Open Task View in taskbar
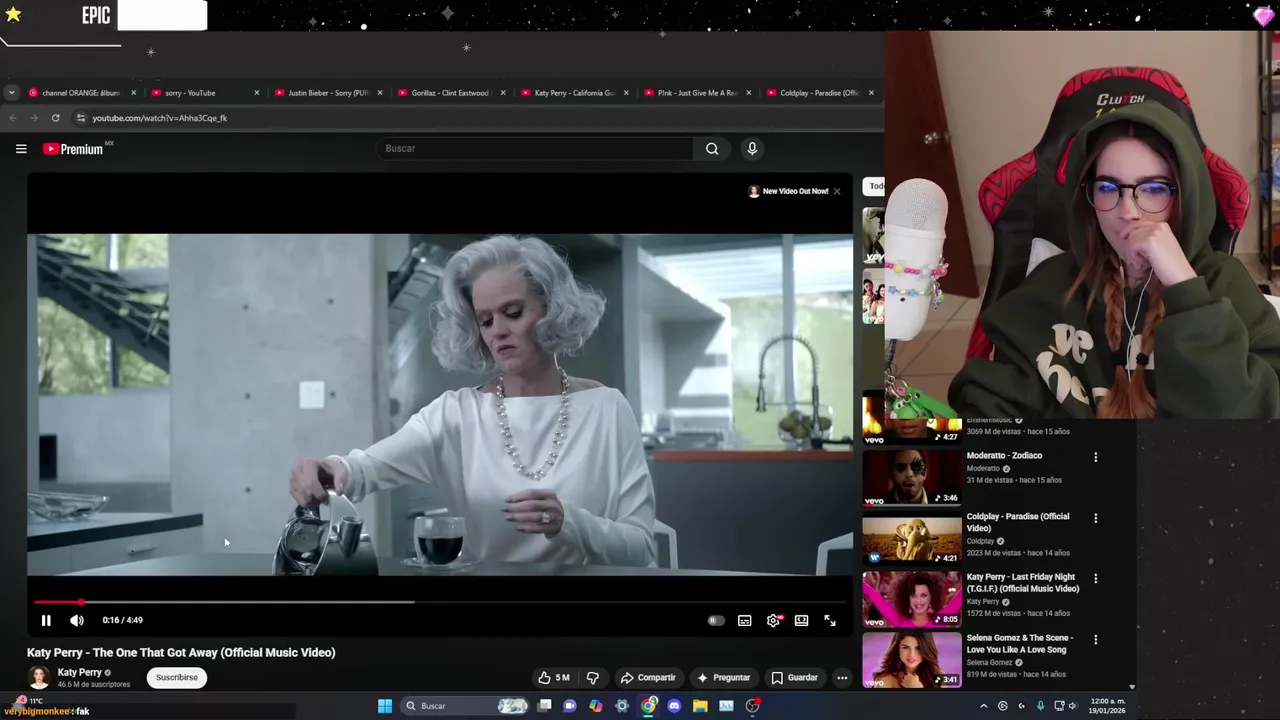 (544, 706)
